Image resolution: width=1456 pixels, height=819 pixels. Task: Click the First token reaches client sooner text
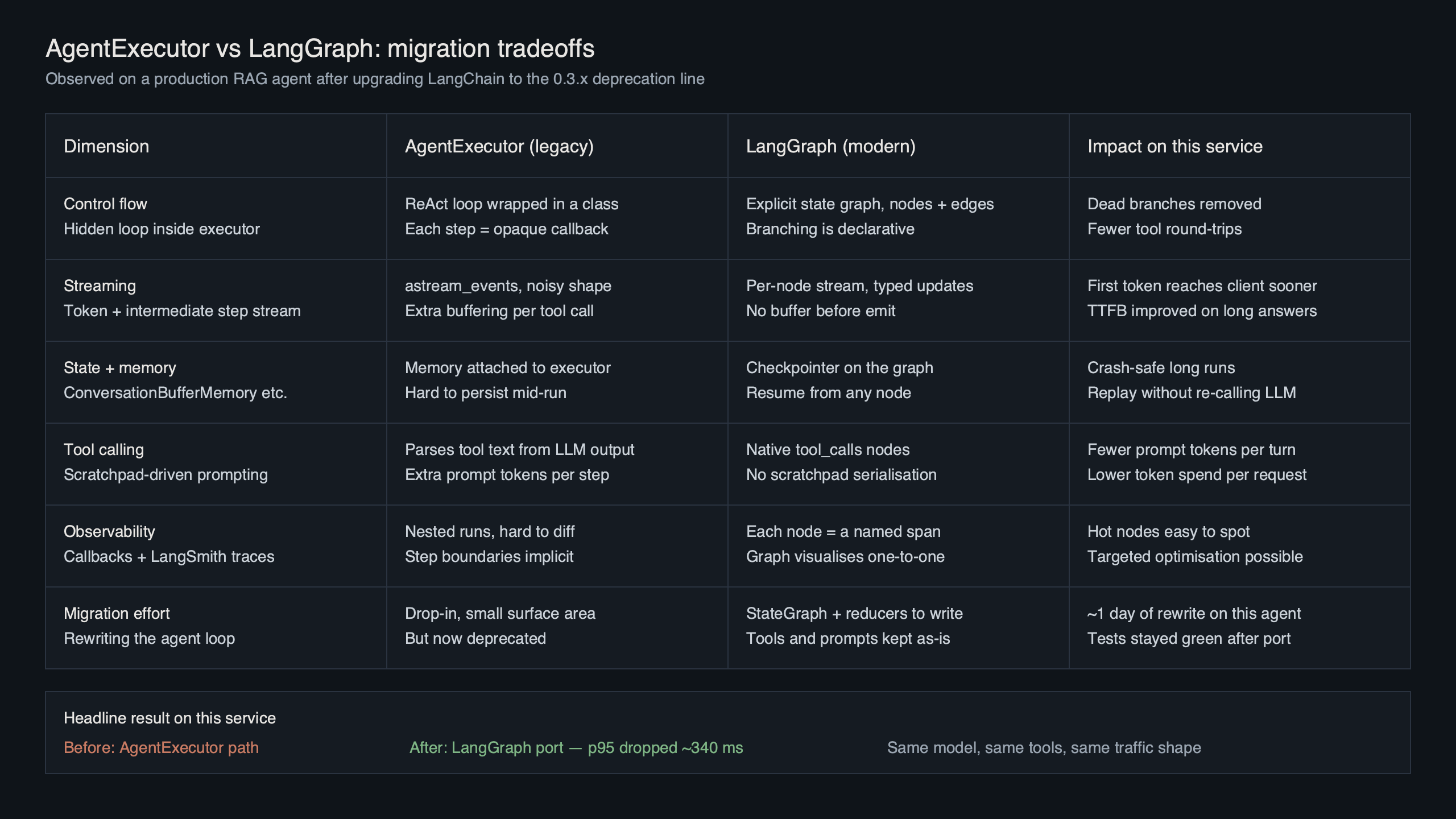1202,286
